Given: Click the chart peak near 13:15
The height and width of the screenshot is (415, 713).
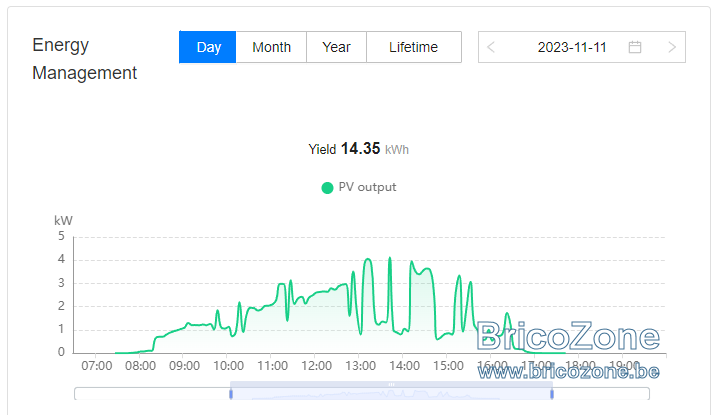Looking at the screenshot, I should click(368, 260).
